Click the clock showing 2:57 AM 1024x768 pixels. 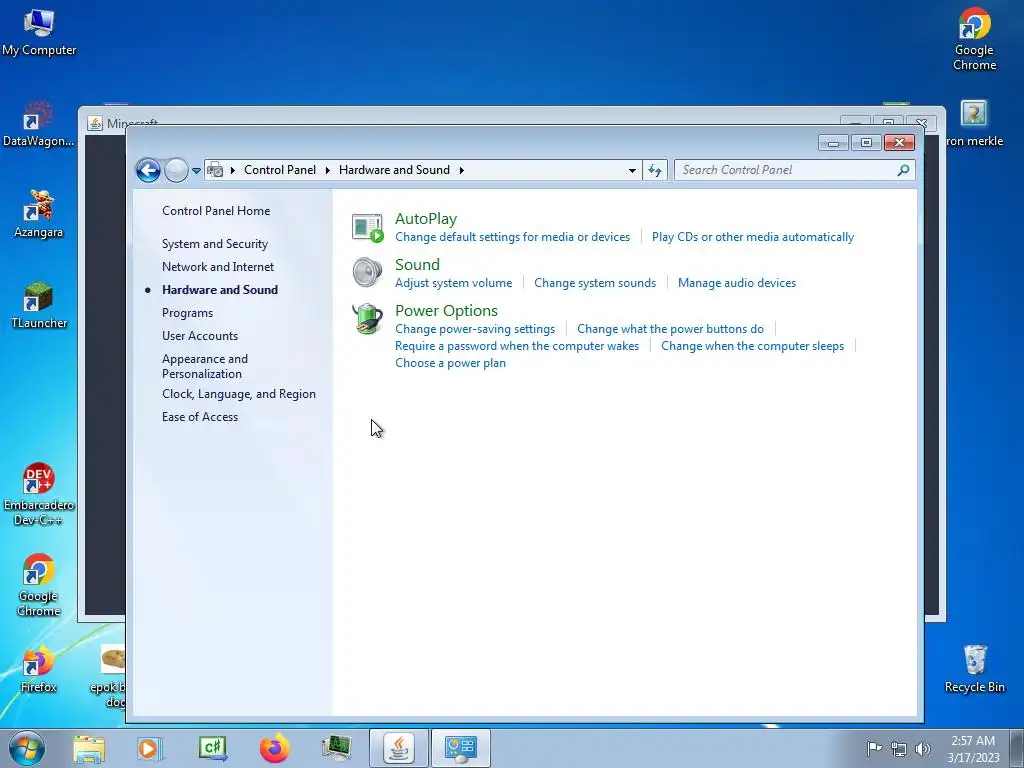pos(973,748)
